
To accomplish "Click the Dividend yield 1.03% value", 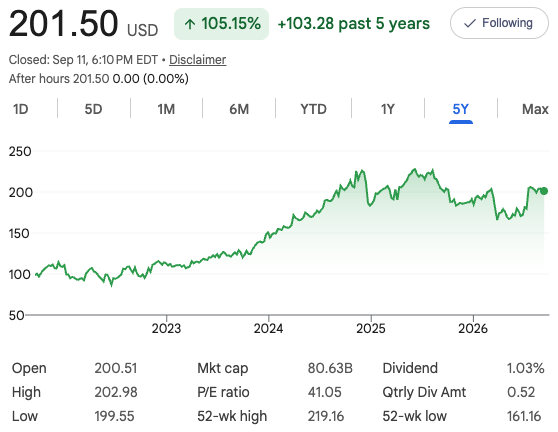I will pyautogui.click(x=526, y=368).
